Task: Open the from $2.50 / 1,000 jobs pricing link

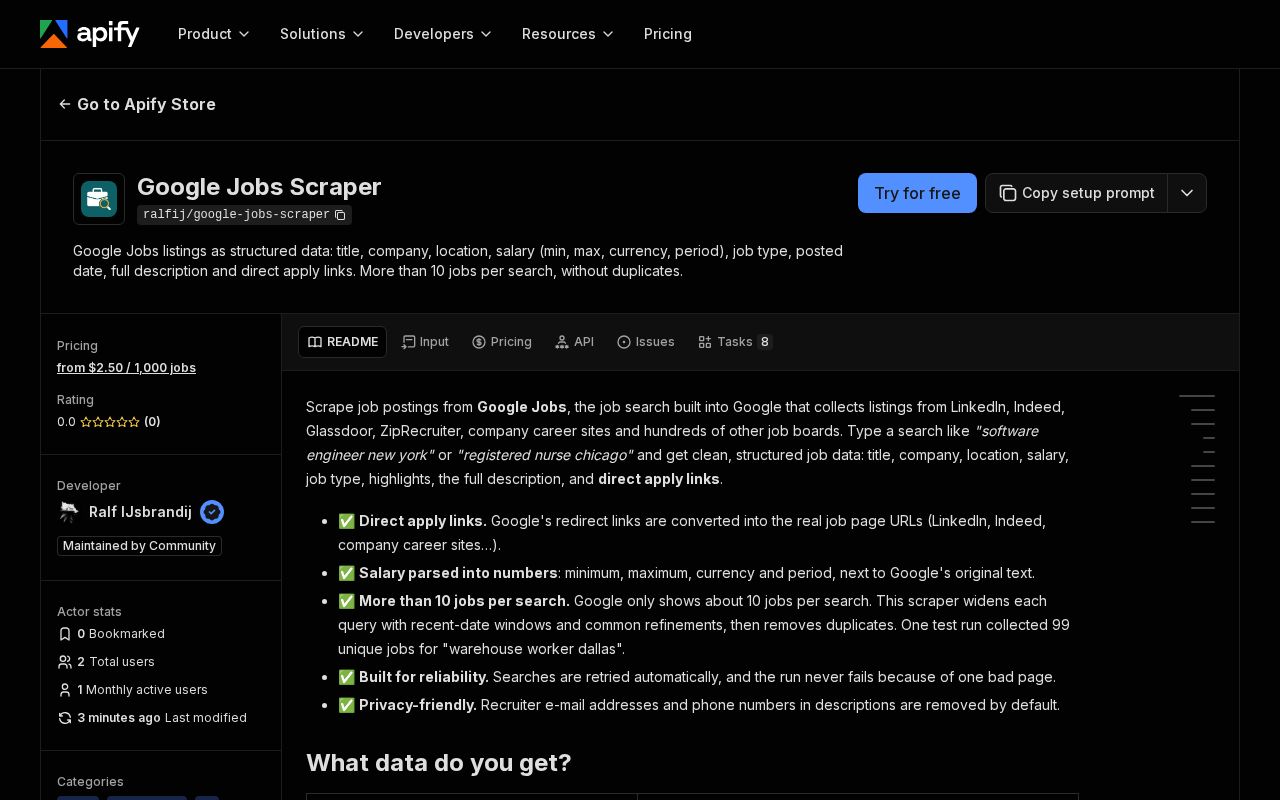Action: pos(126,368)
